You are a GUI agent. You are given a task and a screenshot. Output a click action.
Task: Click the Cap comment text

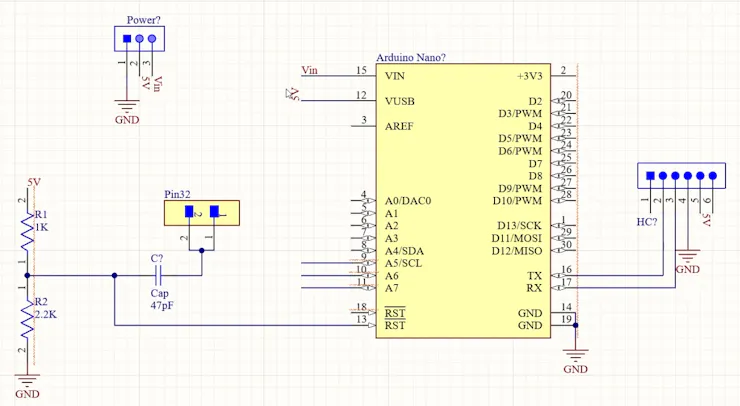point(160,293)
